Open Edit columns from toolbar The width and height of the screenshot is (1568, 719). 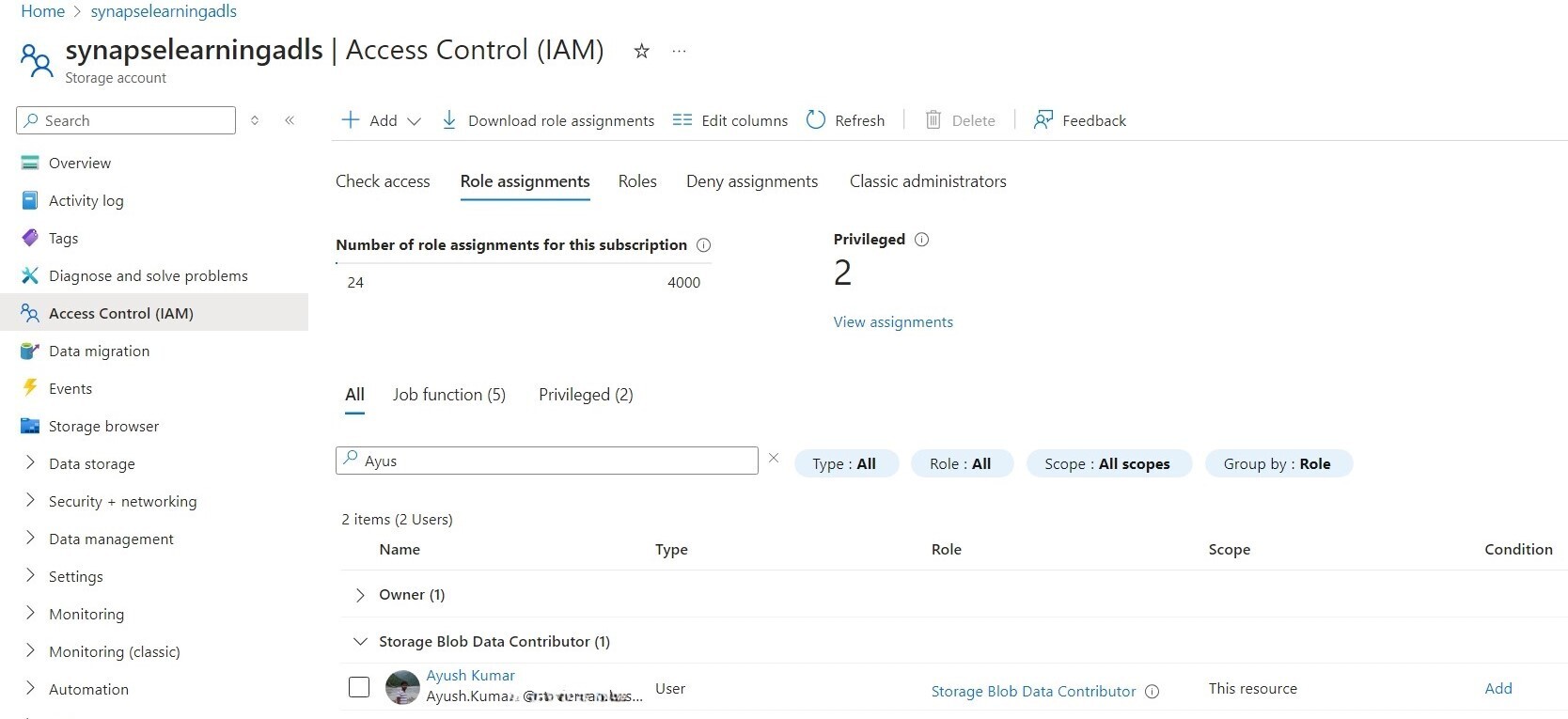[731, 120]
